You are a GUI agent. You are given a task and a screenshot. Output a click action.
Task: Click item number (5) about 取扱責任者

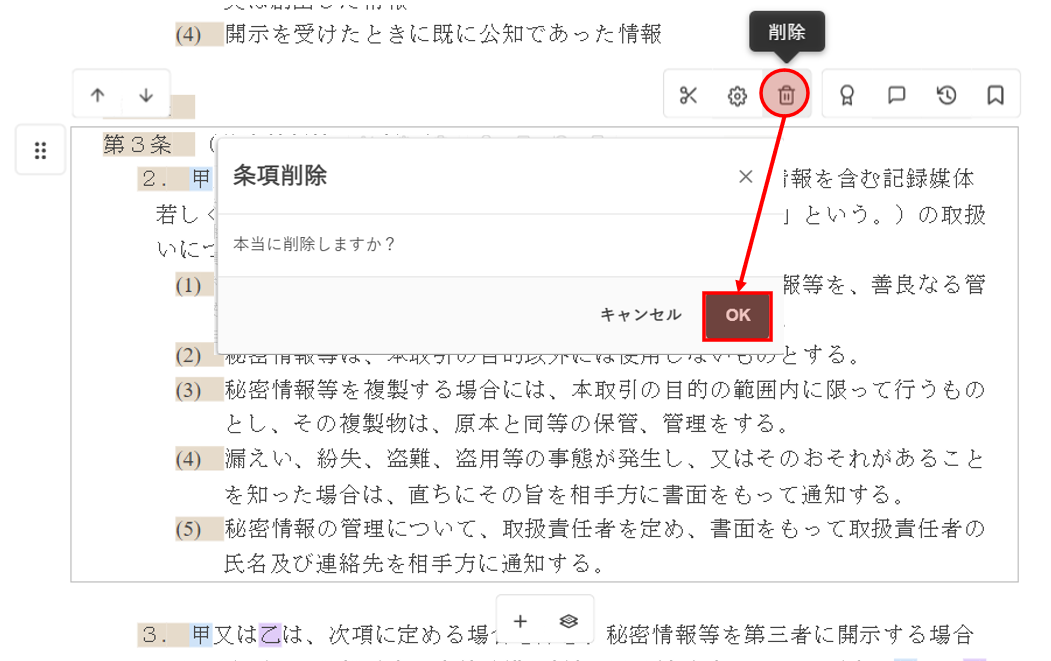tap(189, 529)
